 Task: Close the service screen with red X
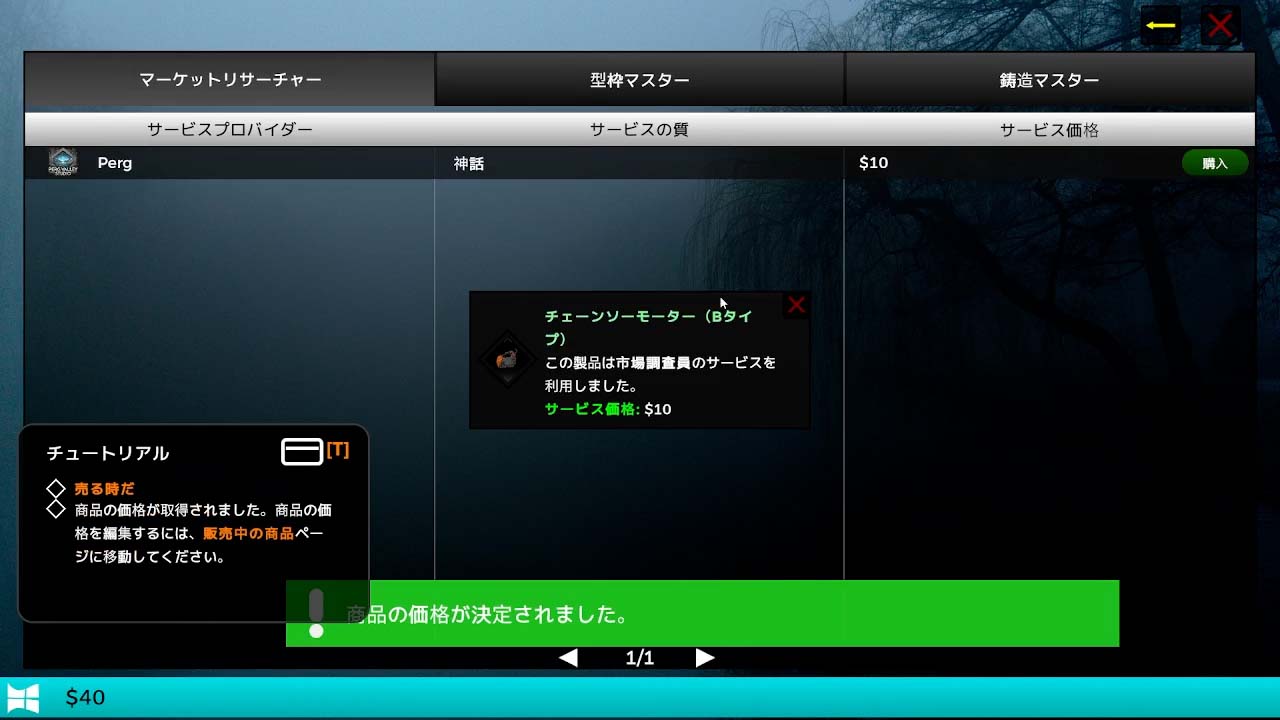click(x=1220, y=25)
